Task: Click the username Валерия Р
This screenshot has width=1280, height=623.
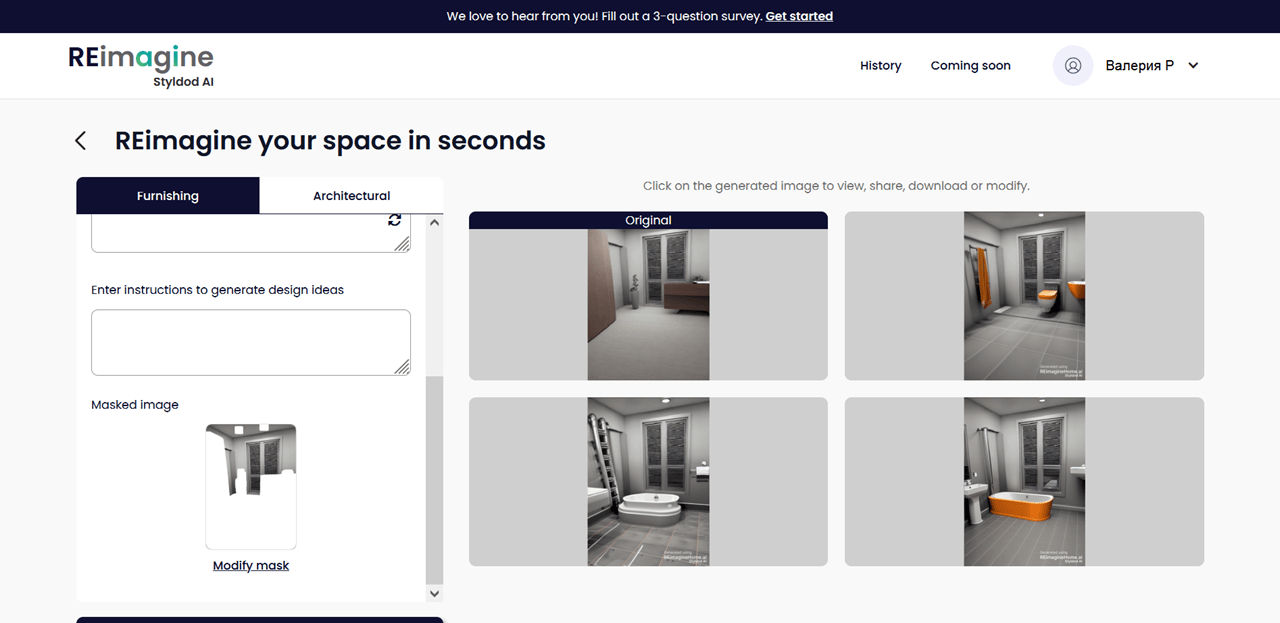Action: tap(1139, 65)
